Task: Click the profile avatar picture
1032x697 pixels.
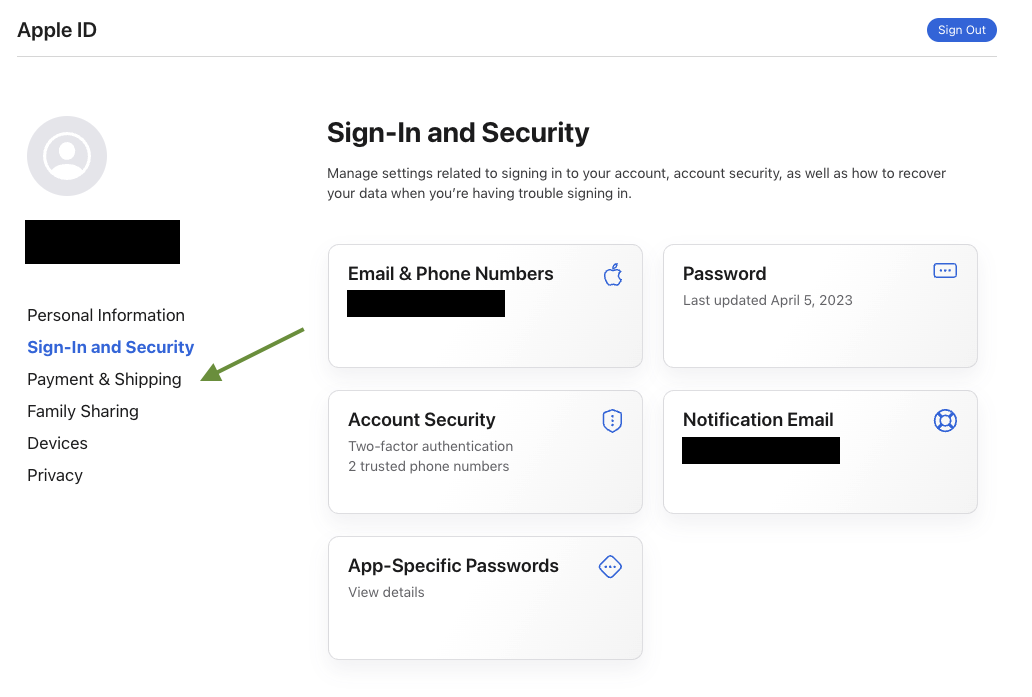Action: [67, 156]
